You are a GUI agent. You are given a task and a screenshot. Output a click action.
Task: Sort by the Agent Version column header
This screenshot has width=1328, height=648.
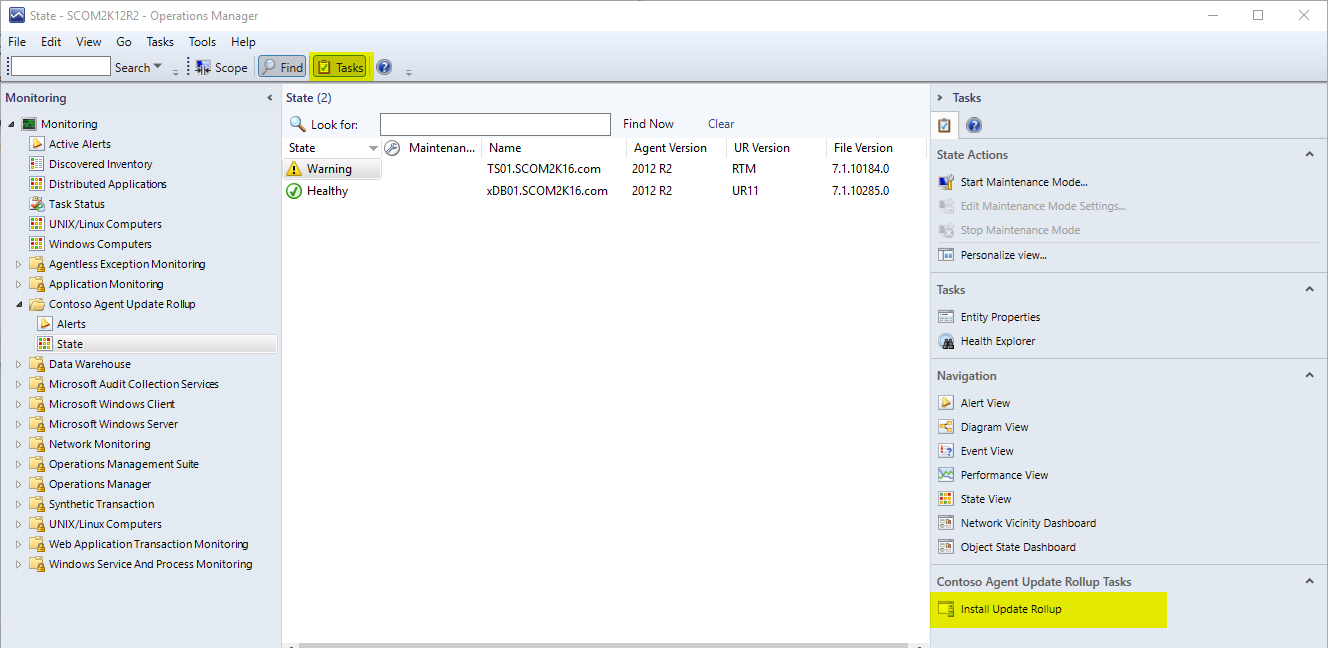click(x=670, y=148)
